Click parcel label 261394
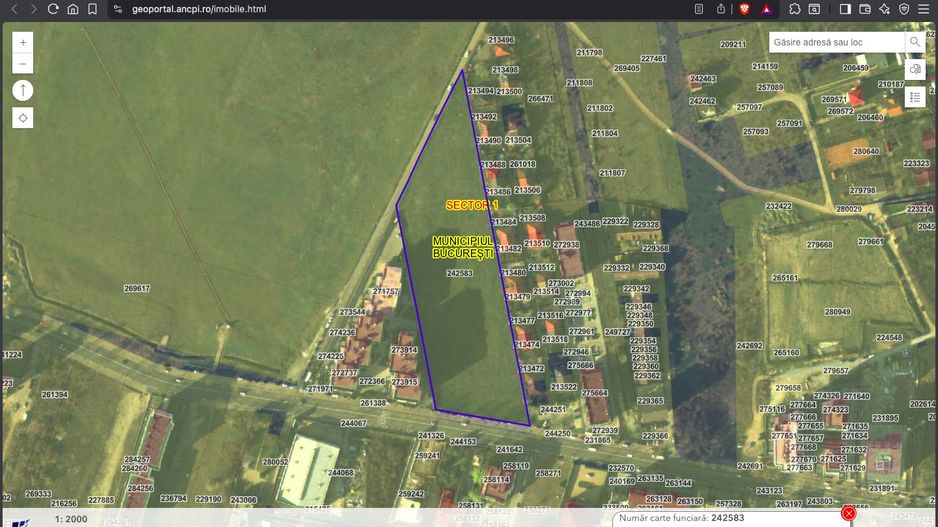 point(54,395)
